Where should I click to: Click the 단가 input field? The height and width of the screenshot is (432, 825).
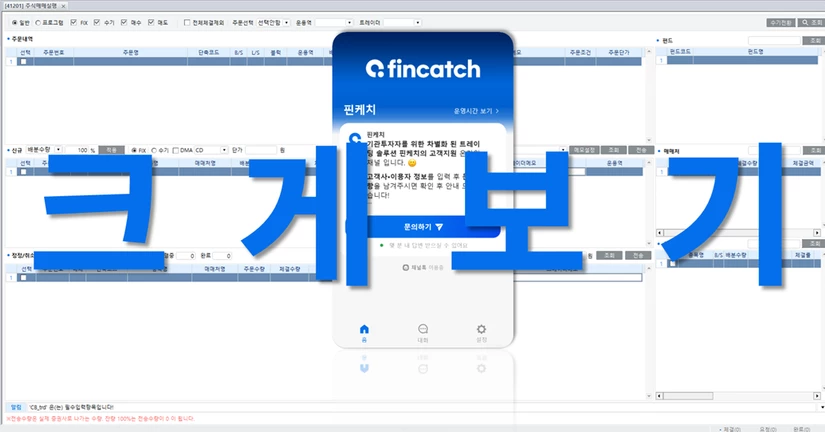click(260, 150)
